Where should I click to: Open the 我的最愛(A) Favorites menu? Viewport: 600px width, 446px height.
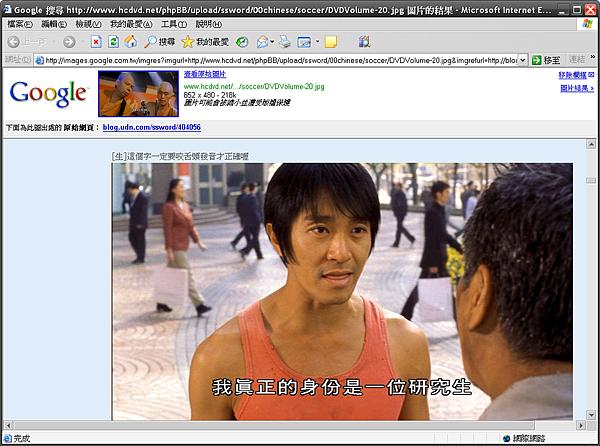[x=131, y=24]
